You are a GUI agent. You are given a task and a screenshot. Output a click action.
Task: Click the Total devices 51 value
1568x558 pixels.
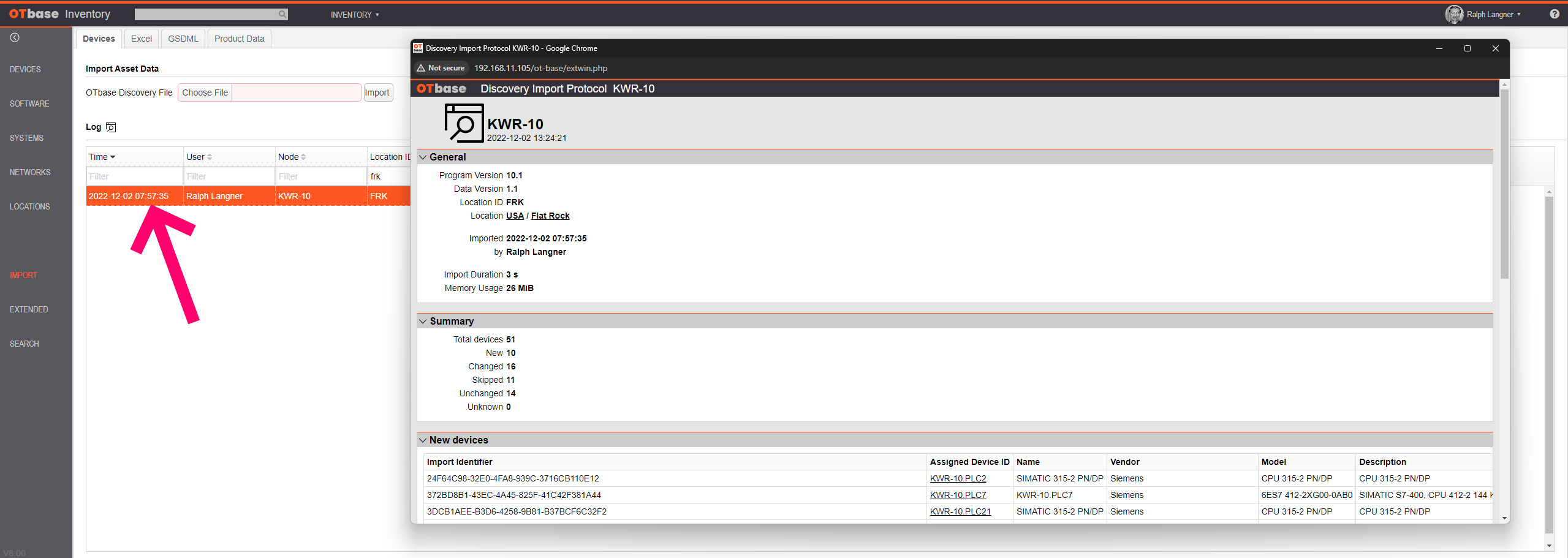point(510,339)
